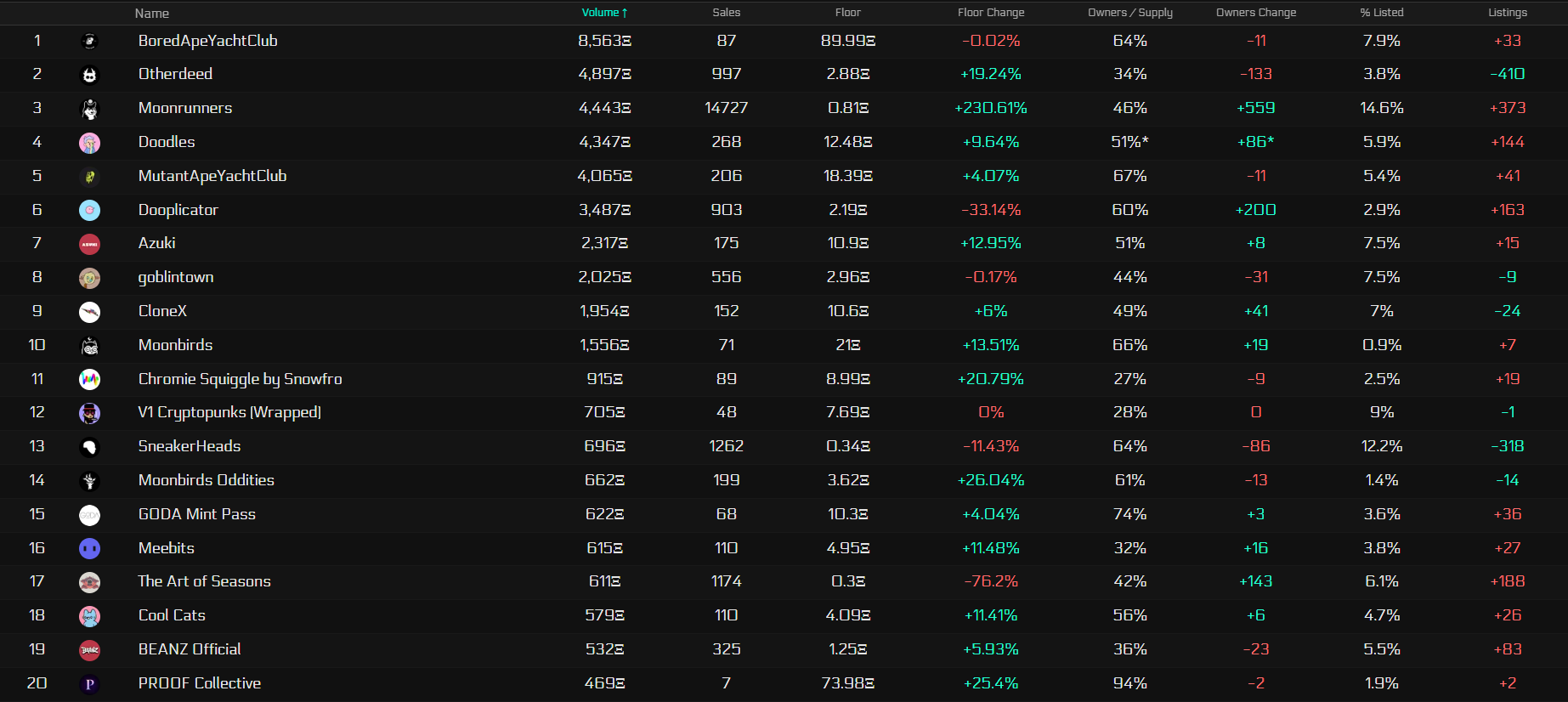
Task: Sort by Floor column header
Action: click(x=848, y=13)
